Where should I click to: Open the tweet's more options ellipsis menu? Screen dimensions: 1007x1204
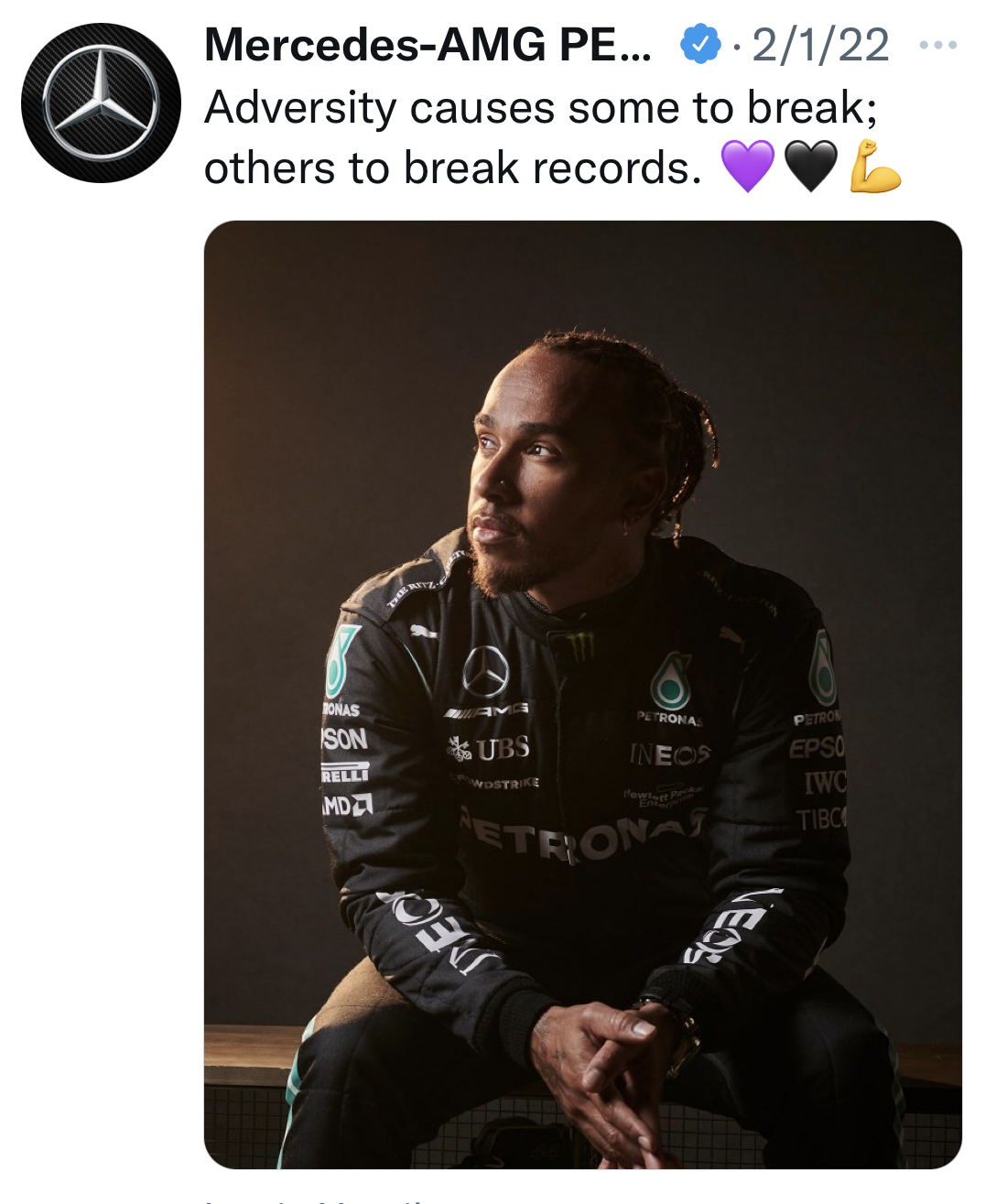click(x=938, y=44)
